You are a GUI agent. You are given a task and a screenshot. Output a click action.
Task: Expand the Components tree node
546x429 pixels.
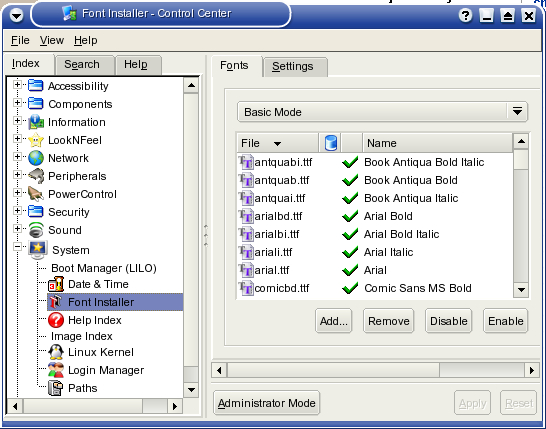17,102
